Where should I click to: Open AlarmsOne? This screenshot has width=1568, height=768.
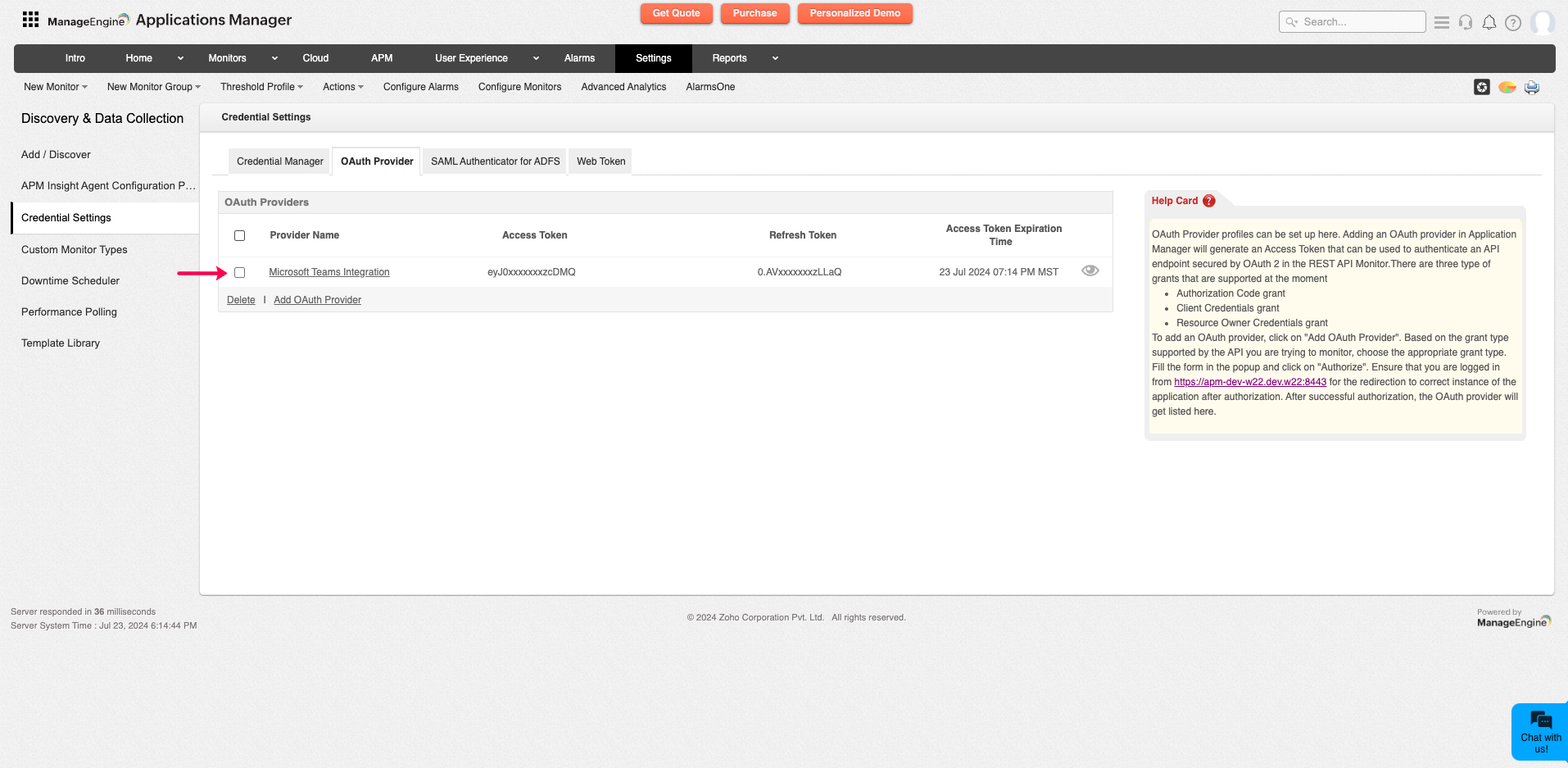[710, 87]
